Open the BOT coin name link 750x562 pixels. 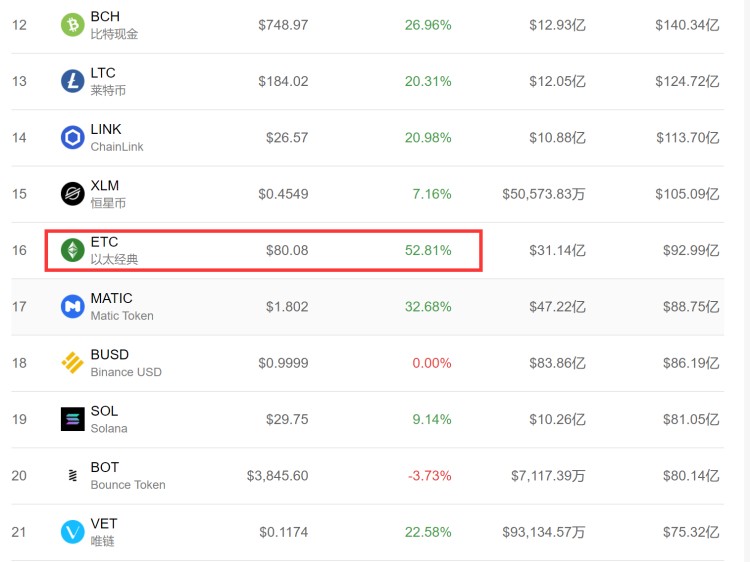(x=105, y=467)
